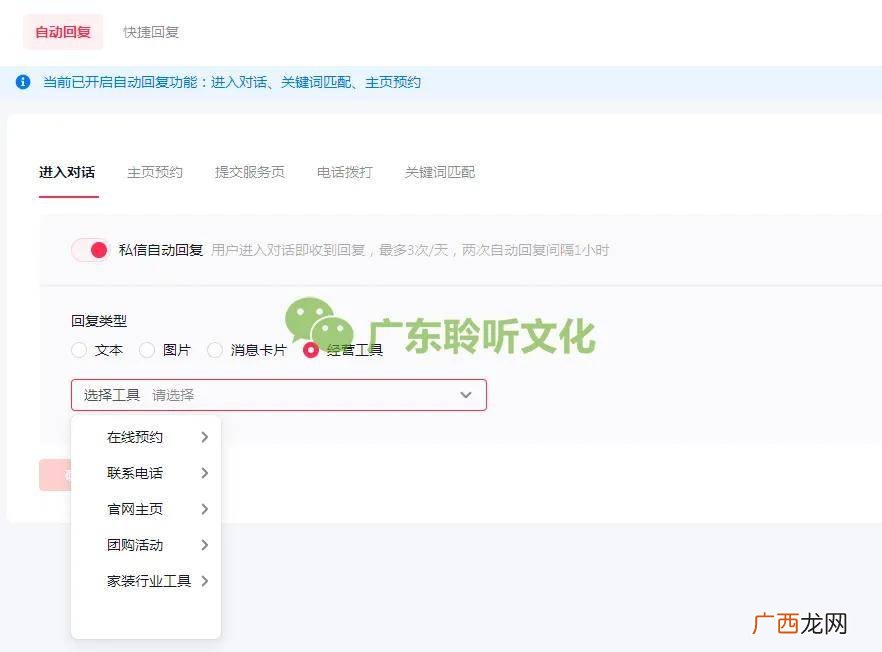Open the 选择工具 dropdown field
Viewport: 882px width, 652px height.
pyautogui.click(x=278, y=395)
